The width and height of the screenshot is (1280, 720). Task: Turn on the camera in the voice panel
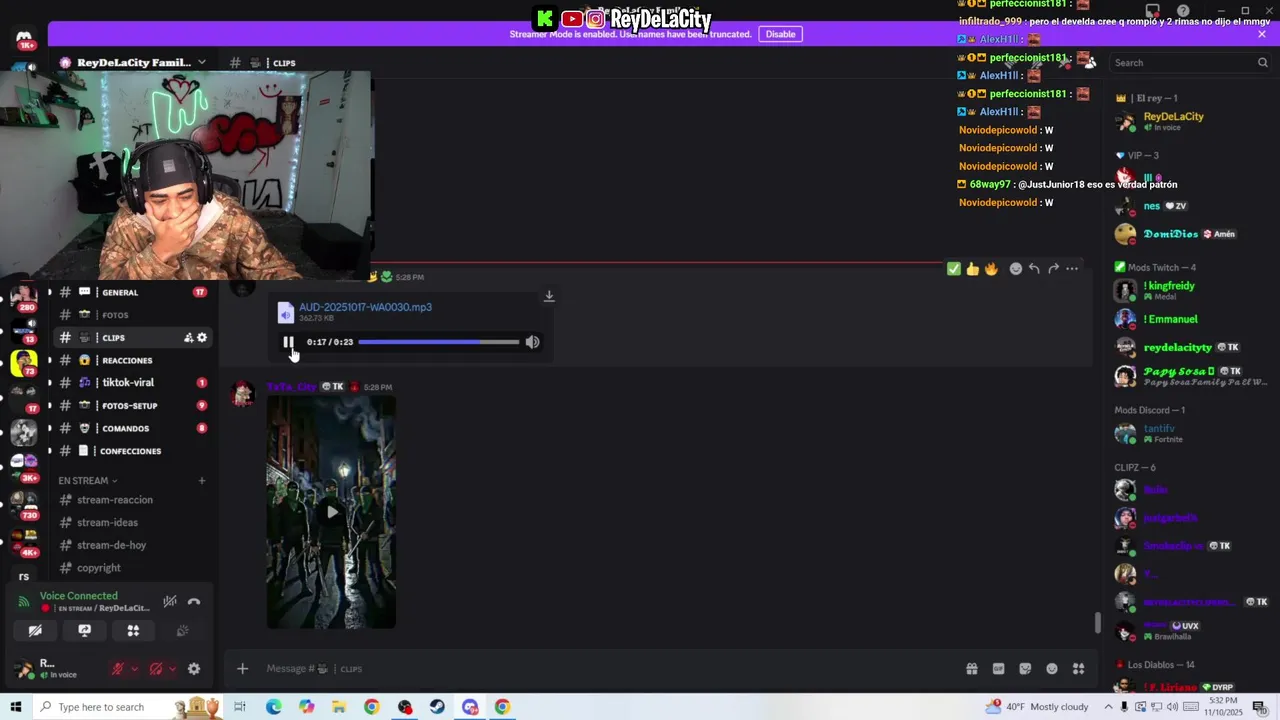(x=35, y=631)
